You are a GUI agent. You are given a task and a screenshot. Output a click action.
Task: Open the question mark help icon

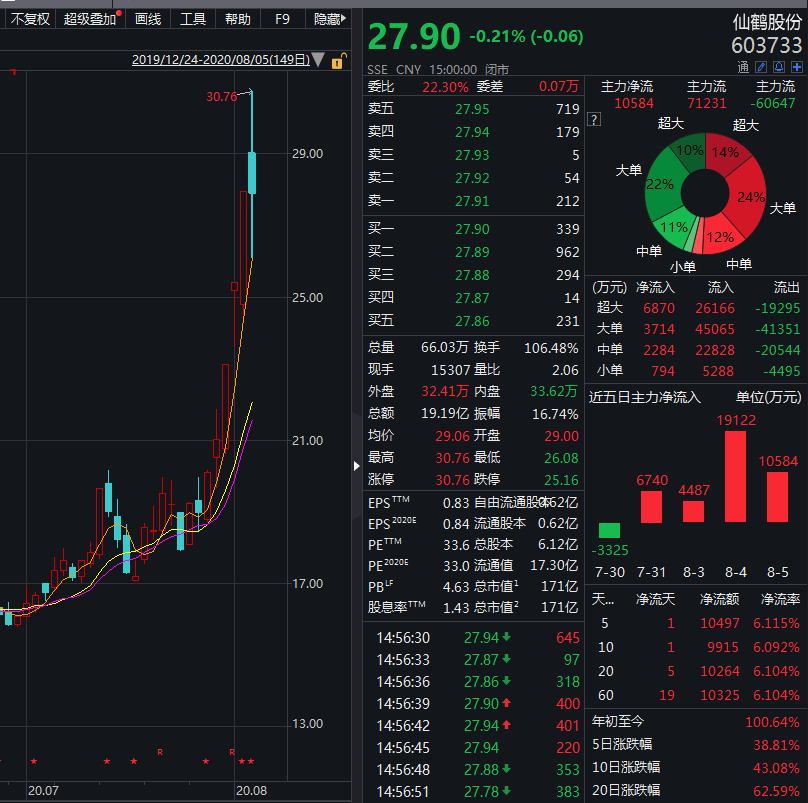[x=594, y=120]
